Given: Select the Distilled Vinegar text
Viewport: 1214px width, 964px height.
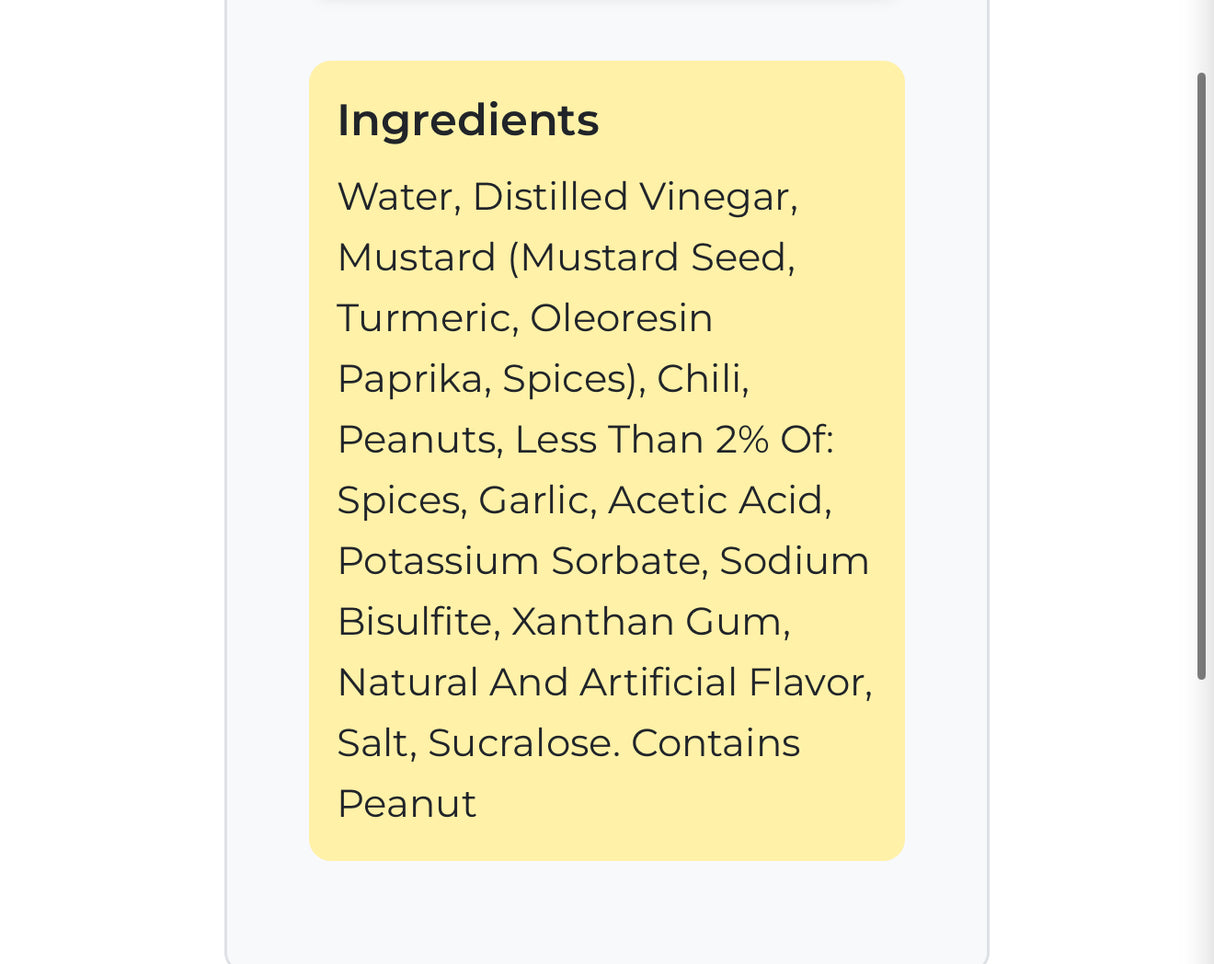Looking at the screenshot, I should click(632, 197).
